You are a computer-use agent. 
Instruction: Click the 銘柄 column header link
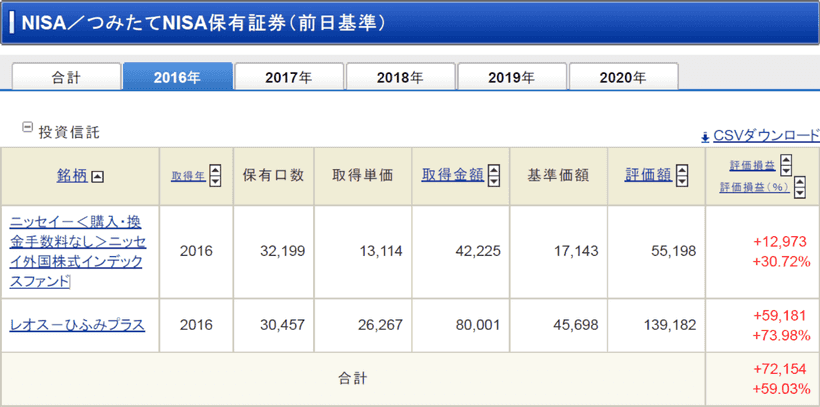tap(71, 176)
